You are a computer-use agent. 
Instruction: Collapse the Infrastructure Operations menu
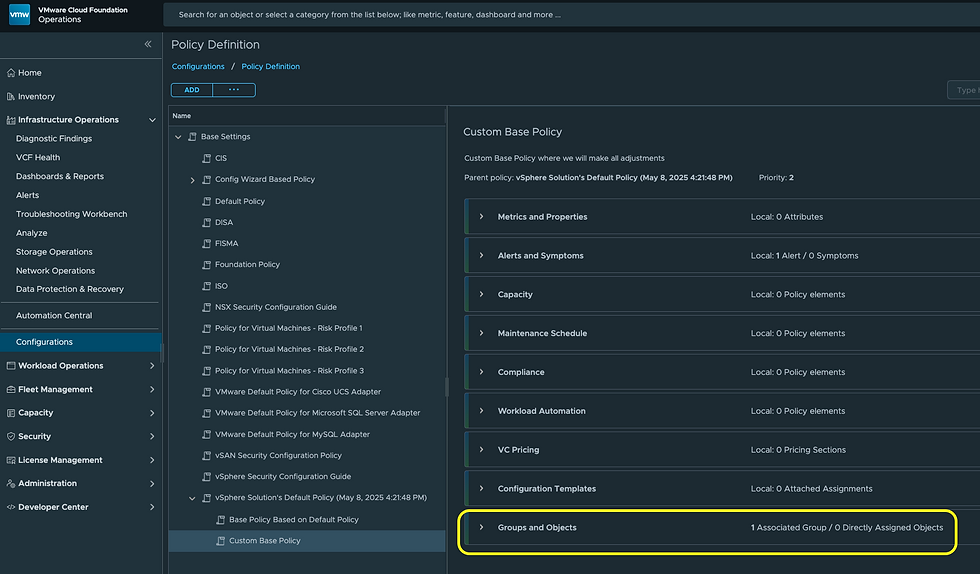(152, 120)
